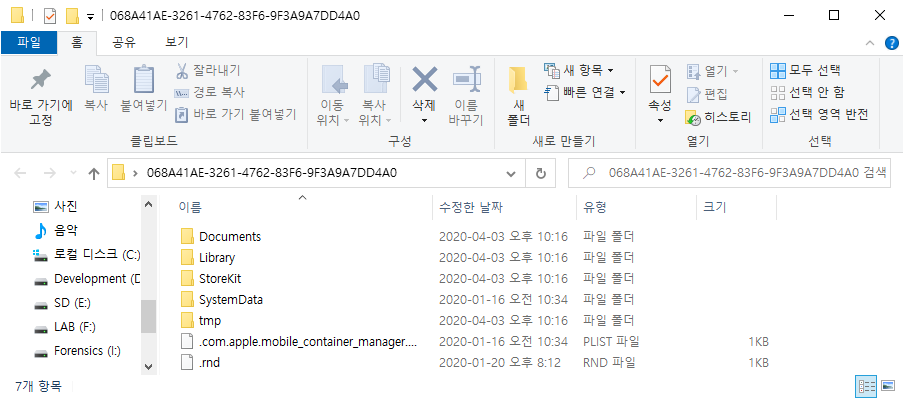Viewport: 904px width, 399px height.
Task: Click the Back navigation arrow
Action: (20, 173)
